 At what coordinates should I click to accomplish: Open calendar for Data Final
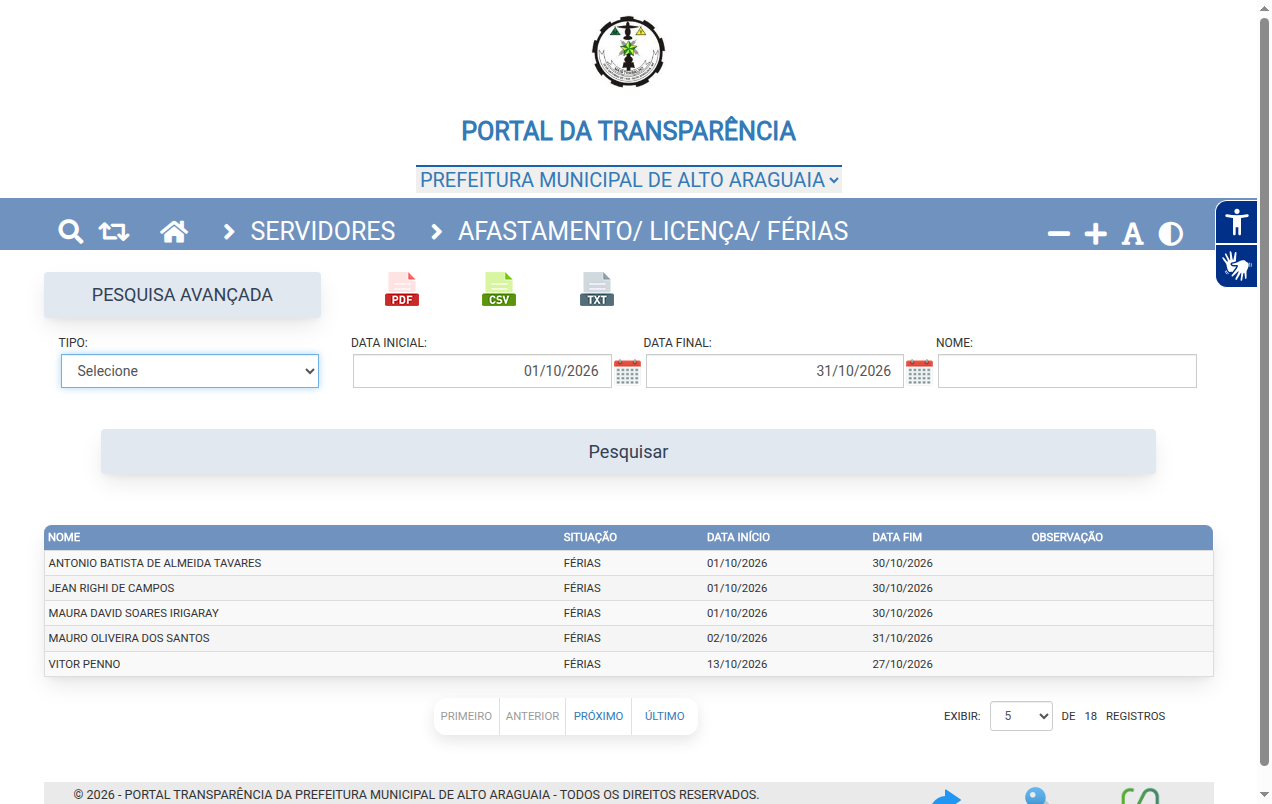coord(919,372)
